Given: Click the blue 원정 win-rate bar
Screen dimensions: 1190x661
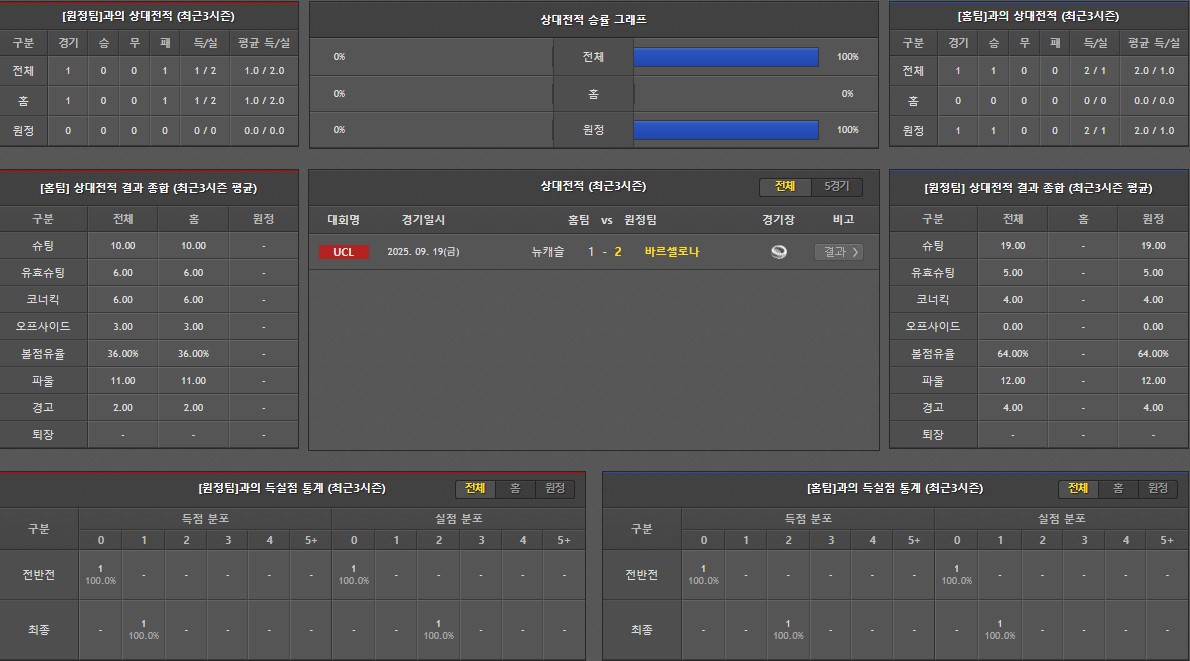Looking at the screenshot, I should 726,130.
